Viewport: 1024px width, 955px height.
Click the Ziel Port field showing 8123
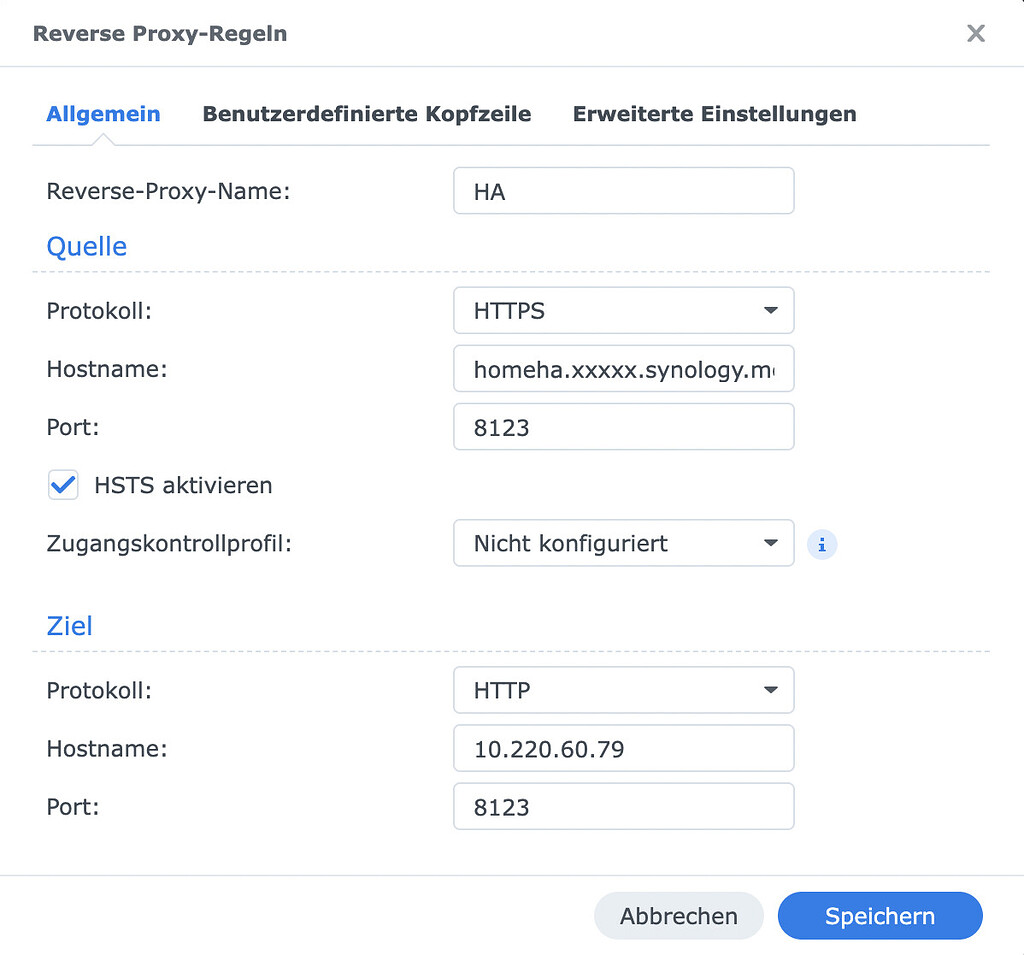pos(623,806)
